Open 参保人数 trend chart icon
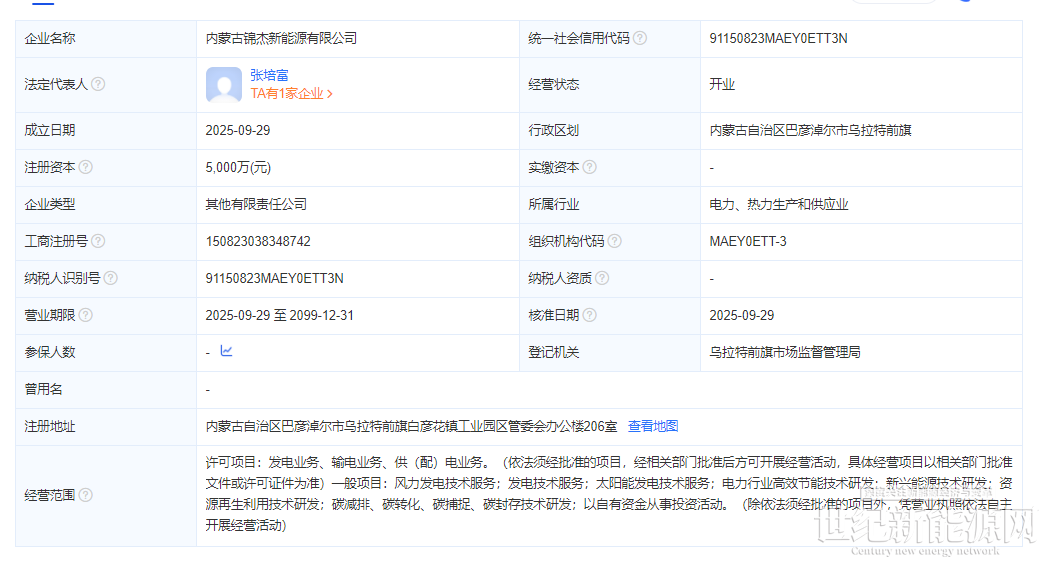The height and width of the screenshot is (561, 1045). (x=226, y=351)
